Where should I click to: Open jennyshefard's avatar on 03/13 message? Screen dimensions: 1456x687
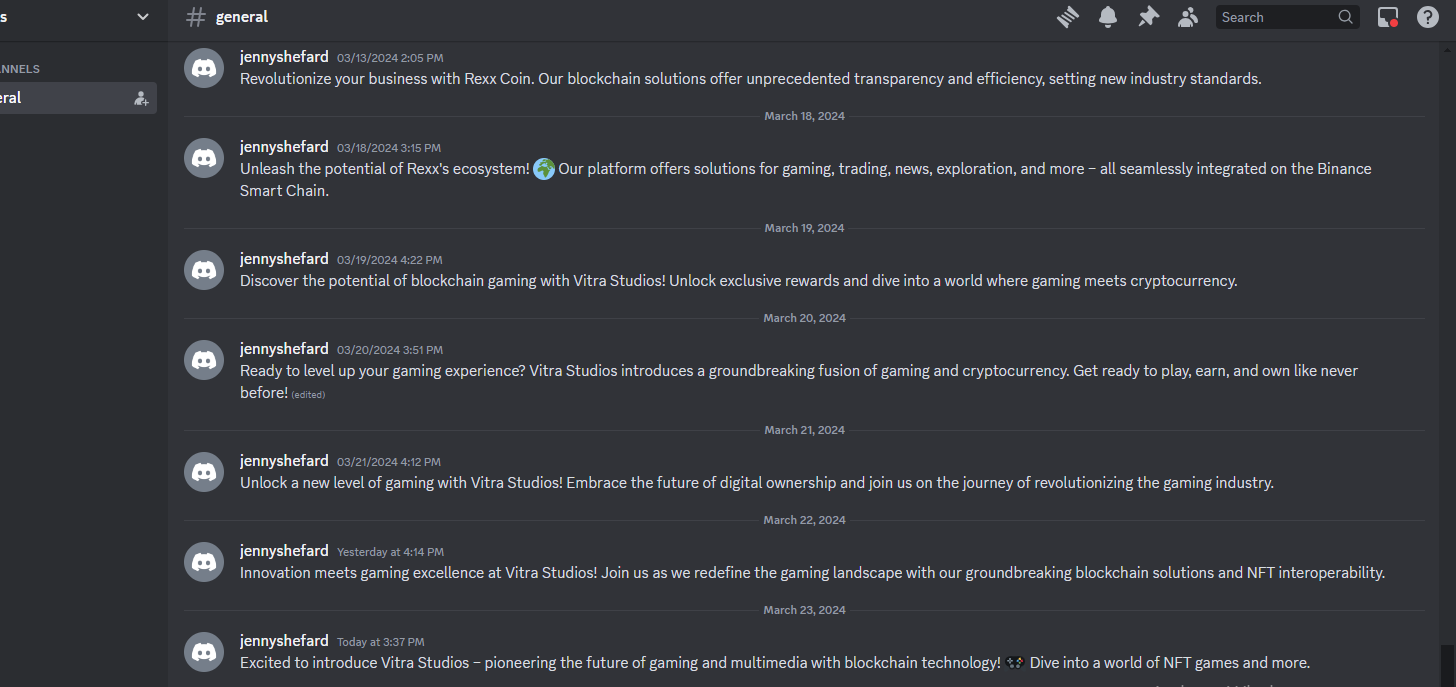(x=204, y=68)
